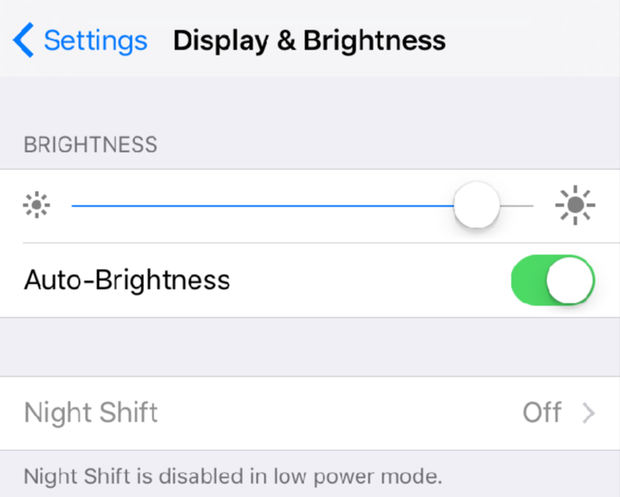Click the Night Shift low power mode note

tap(233, 476)
